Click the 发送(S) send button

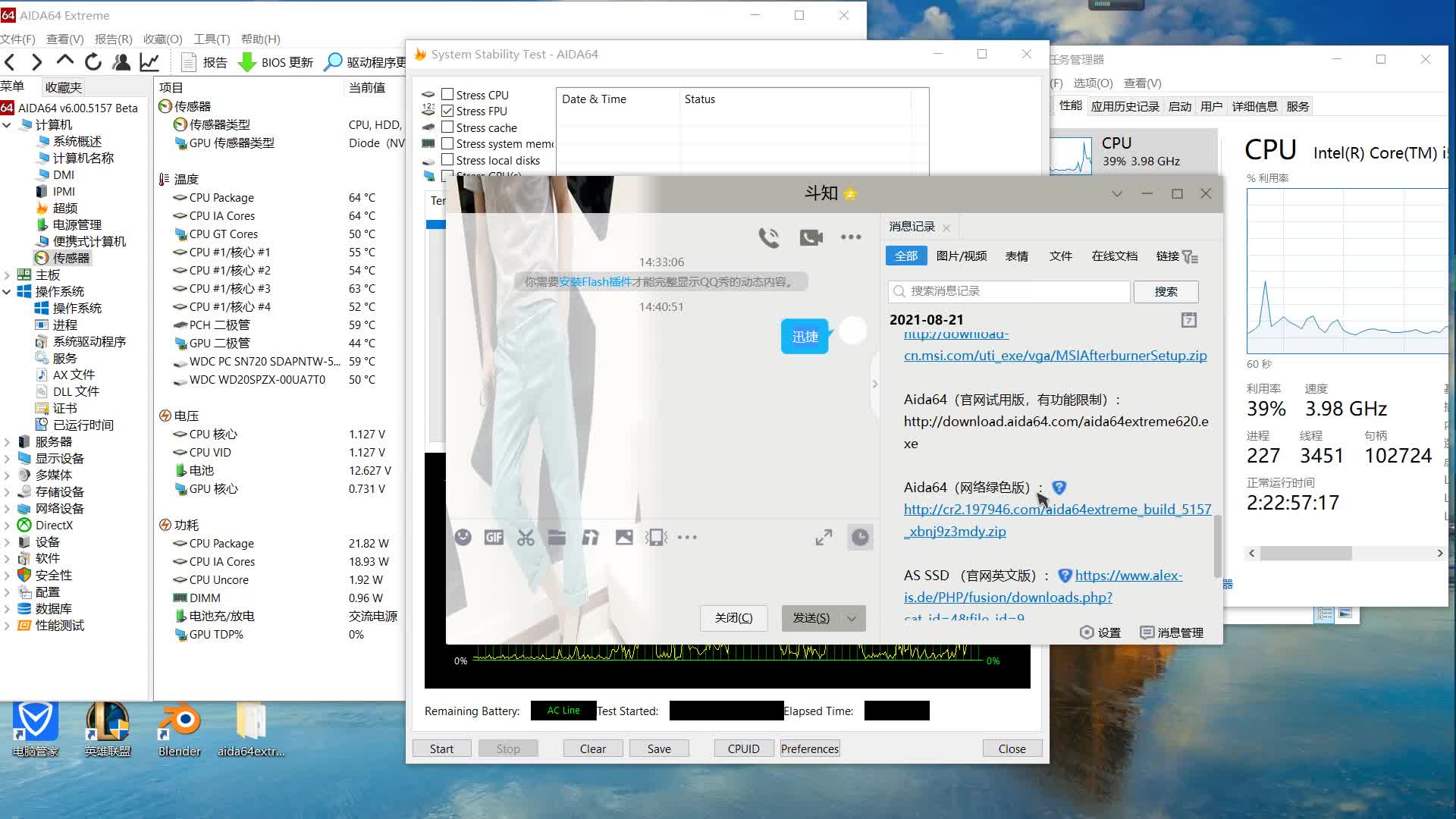[811, 618]
